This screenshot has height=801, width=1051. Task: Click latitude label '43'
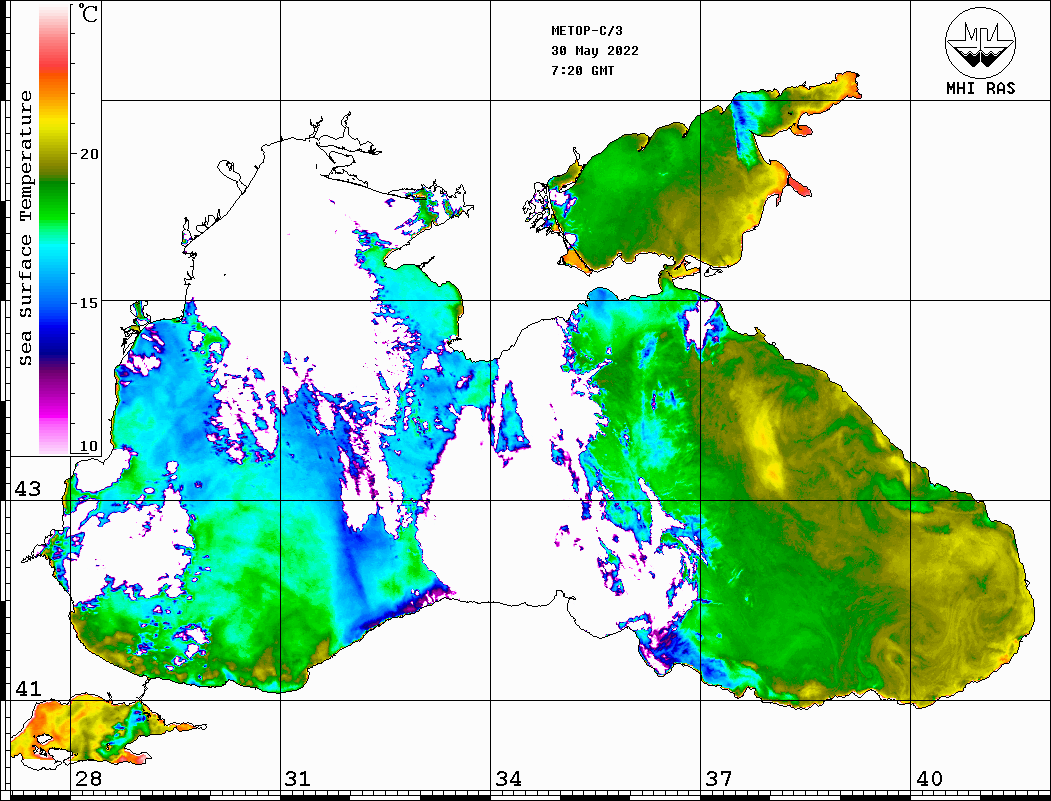pyautogui.click(x=28, y=489)
